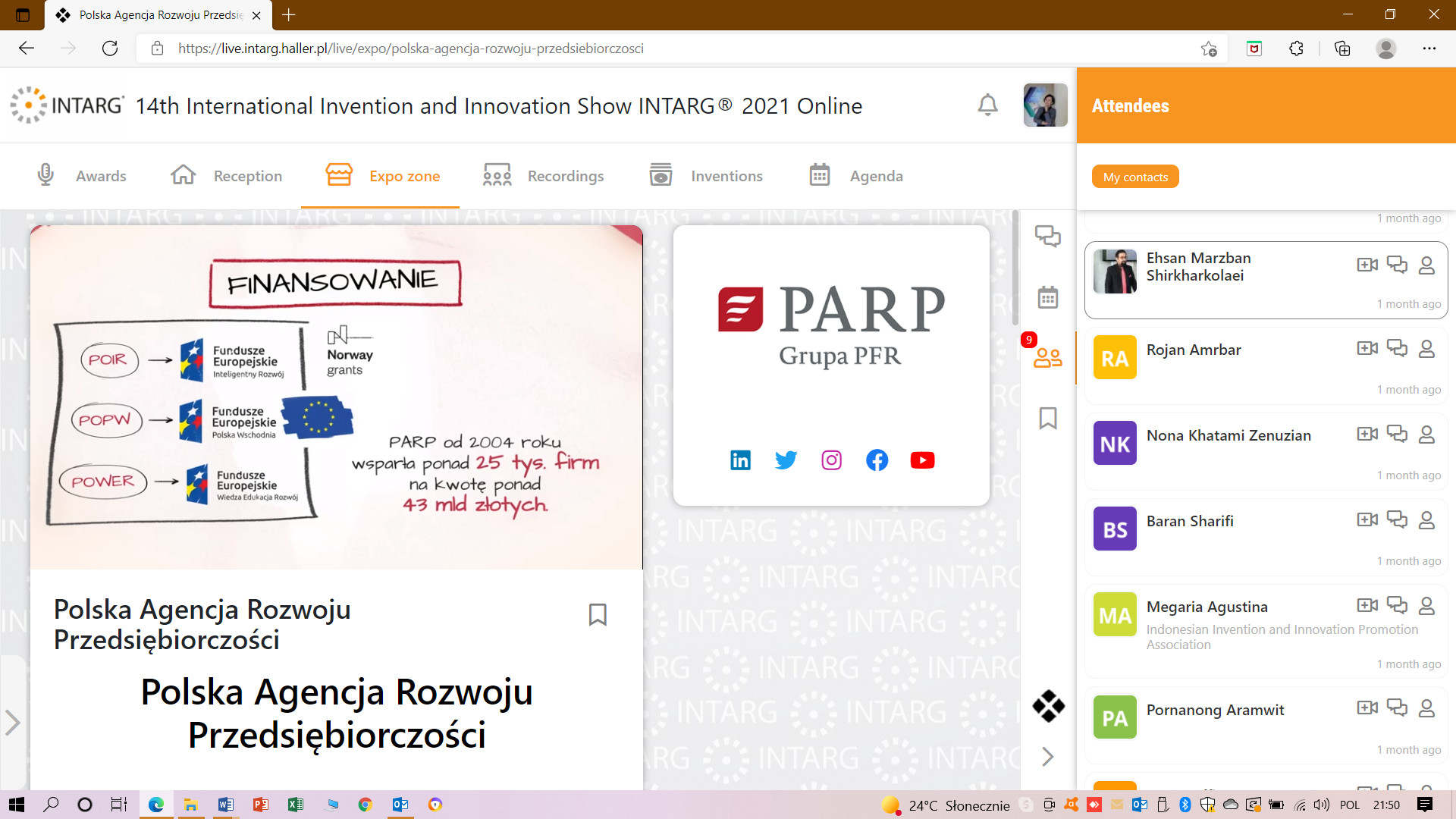Viewport: 1456px width, 819px height.
Task: View profile of Megaria Agustina
Action: pos(1426,605)
